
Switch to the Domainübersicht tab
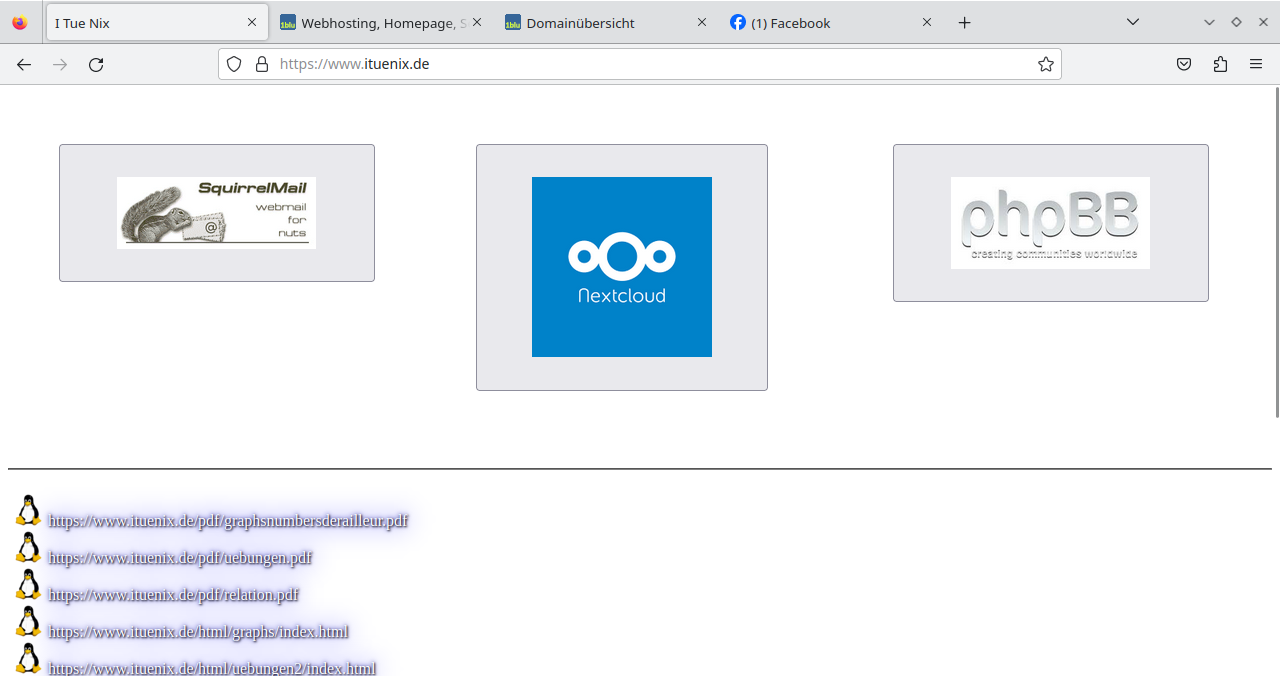click(580, 23)
